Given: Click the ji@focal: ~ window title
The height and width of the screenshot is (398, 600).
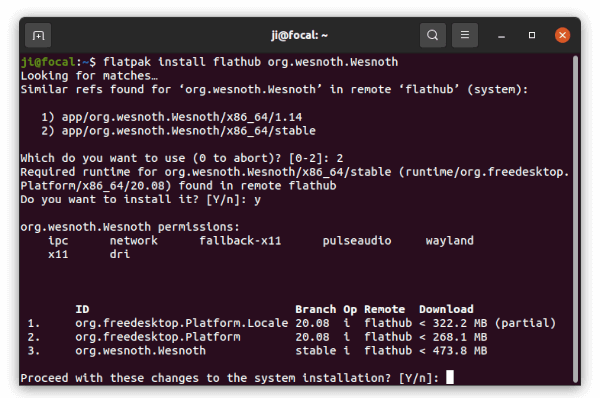Looking at the screenshot, I should (x=300, y=35).
